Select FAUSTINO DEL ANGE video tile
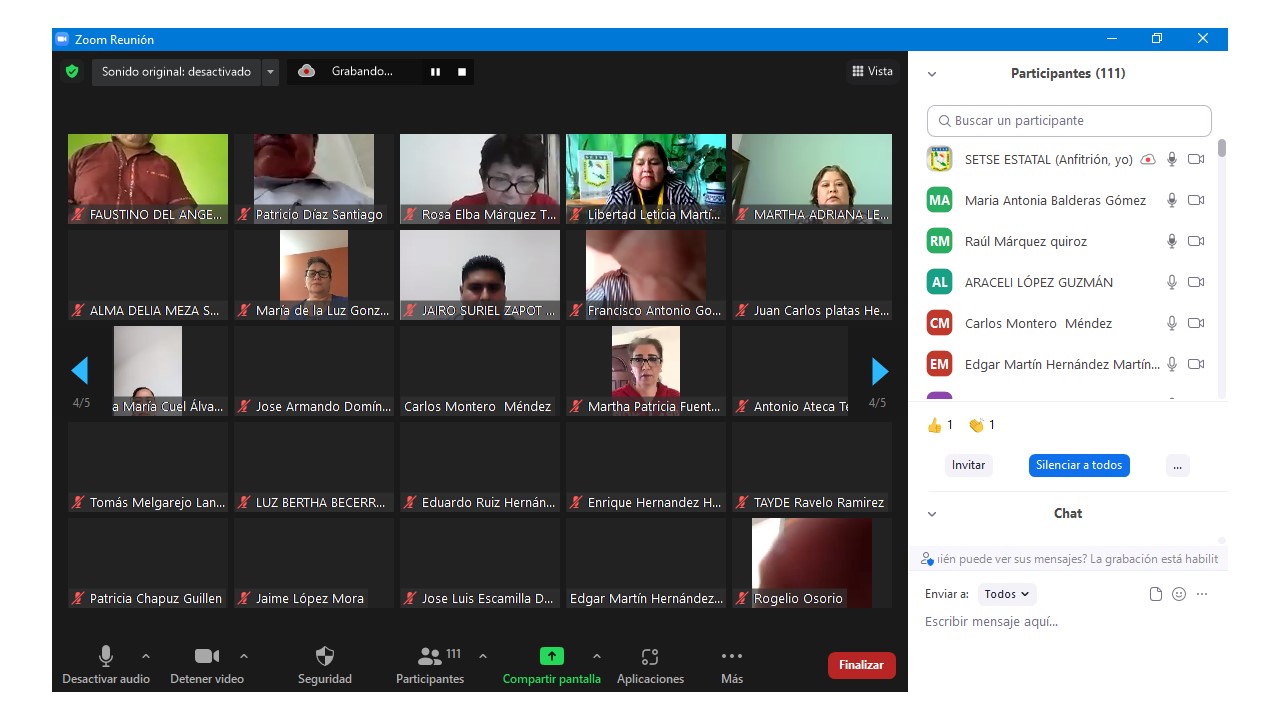The width and height of the screenshot is (1280, 720). pos(148,179)
